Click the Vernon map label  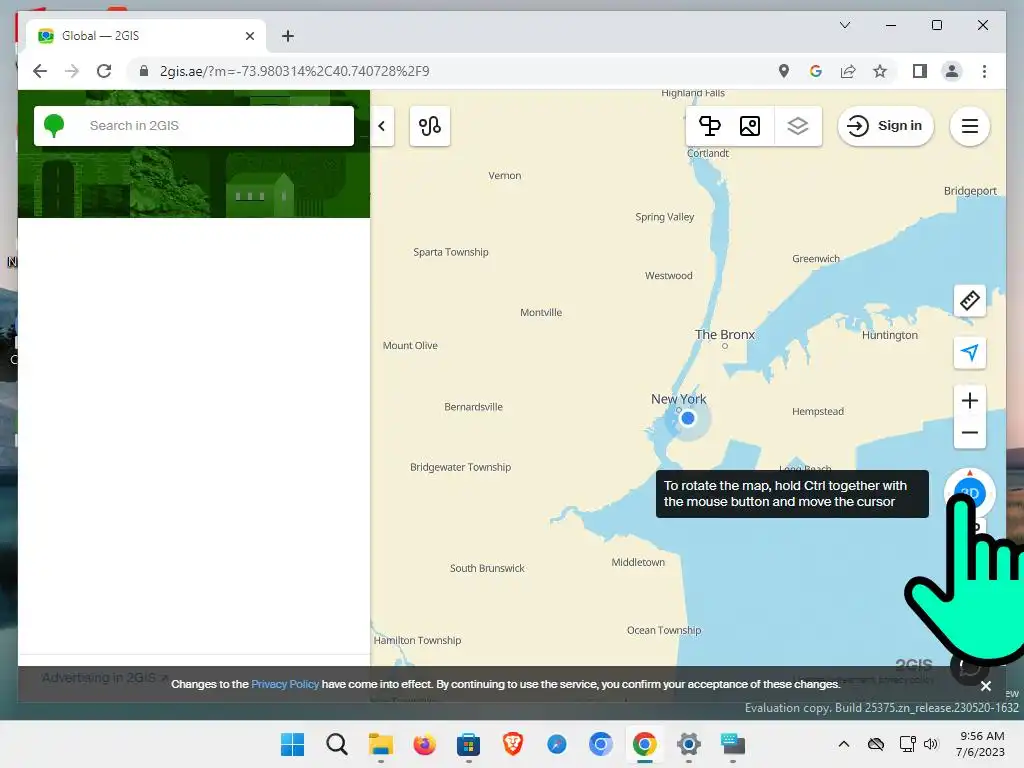(504, 175)
